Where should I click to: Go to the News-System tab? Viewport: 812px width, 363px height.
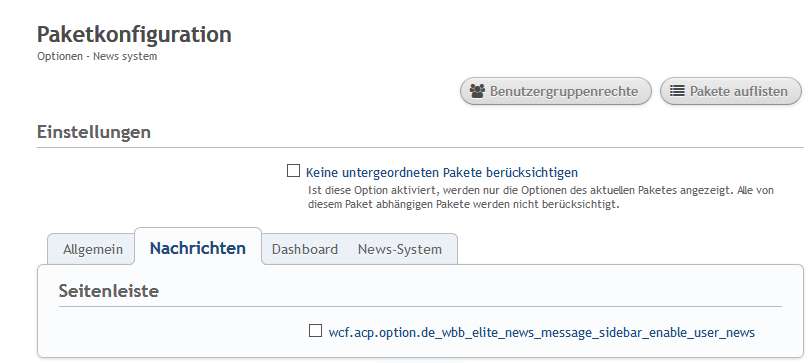point(400,249)
